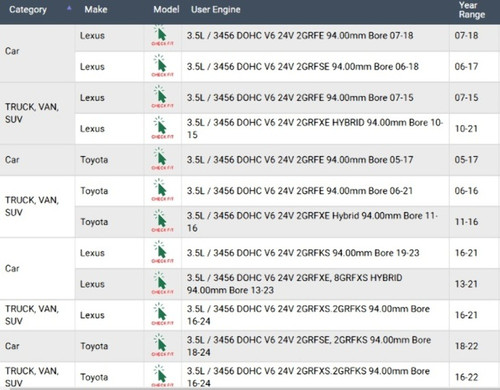Select engine text '2GRFE 94.00mm Bore 06-21'
Screen dimensions: 500x390
pos(355,191)
